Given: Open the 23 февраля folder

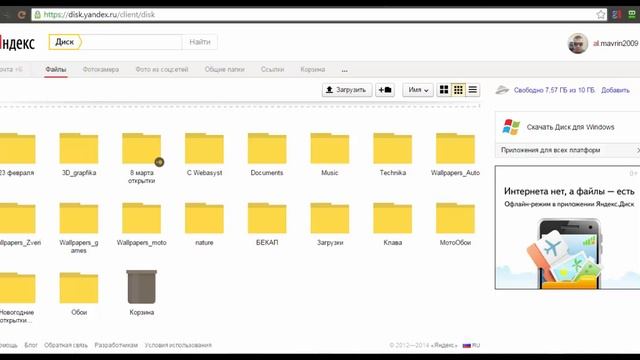Looking at the screenshot, I should coord(17,149).
